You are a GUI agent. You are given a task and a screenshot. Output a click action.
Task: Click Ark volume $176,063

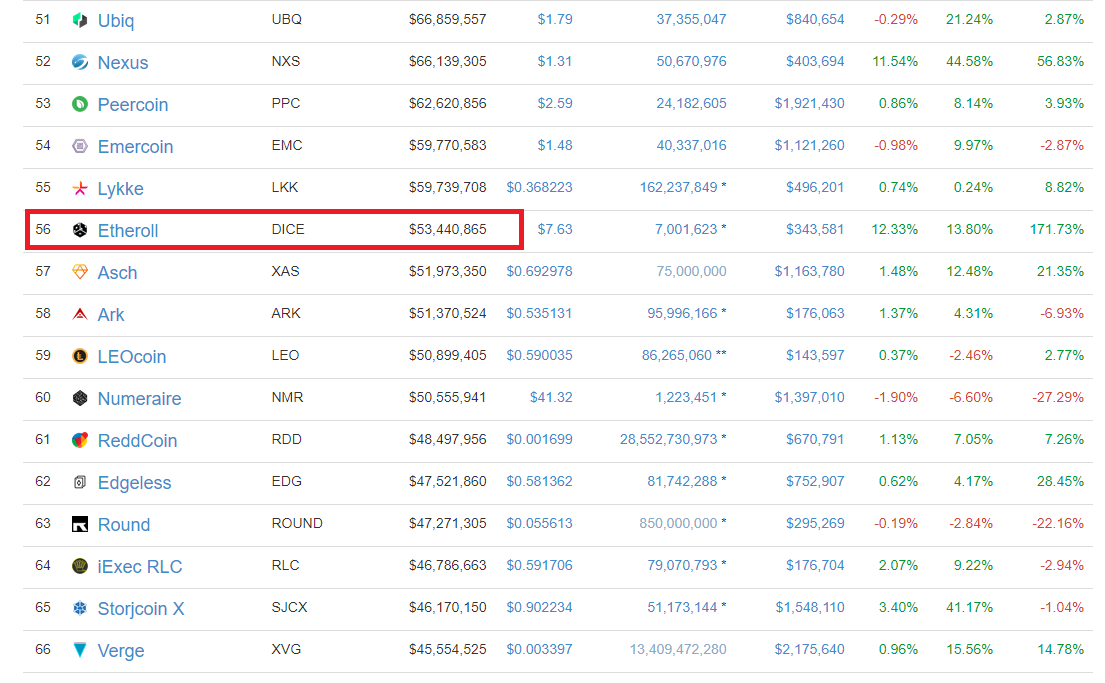click(815, 314)
